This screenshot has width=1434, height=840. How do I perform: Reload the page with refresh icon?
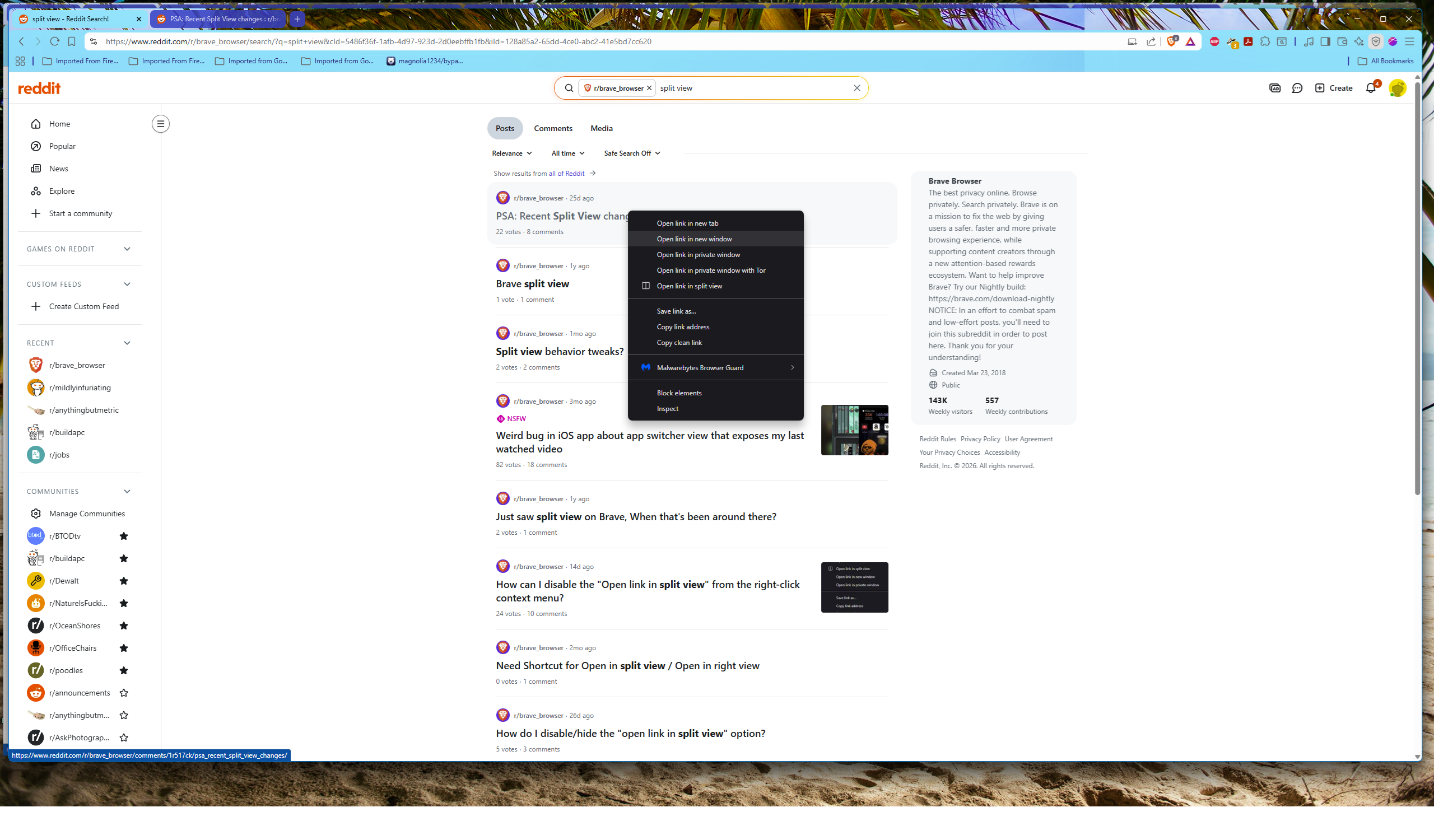pyautogui.click(x=55, y=41)
